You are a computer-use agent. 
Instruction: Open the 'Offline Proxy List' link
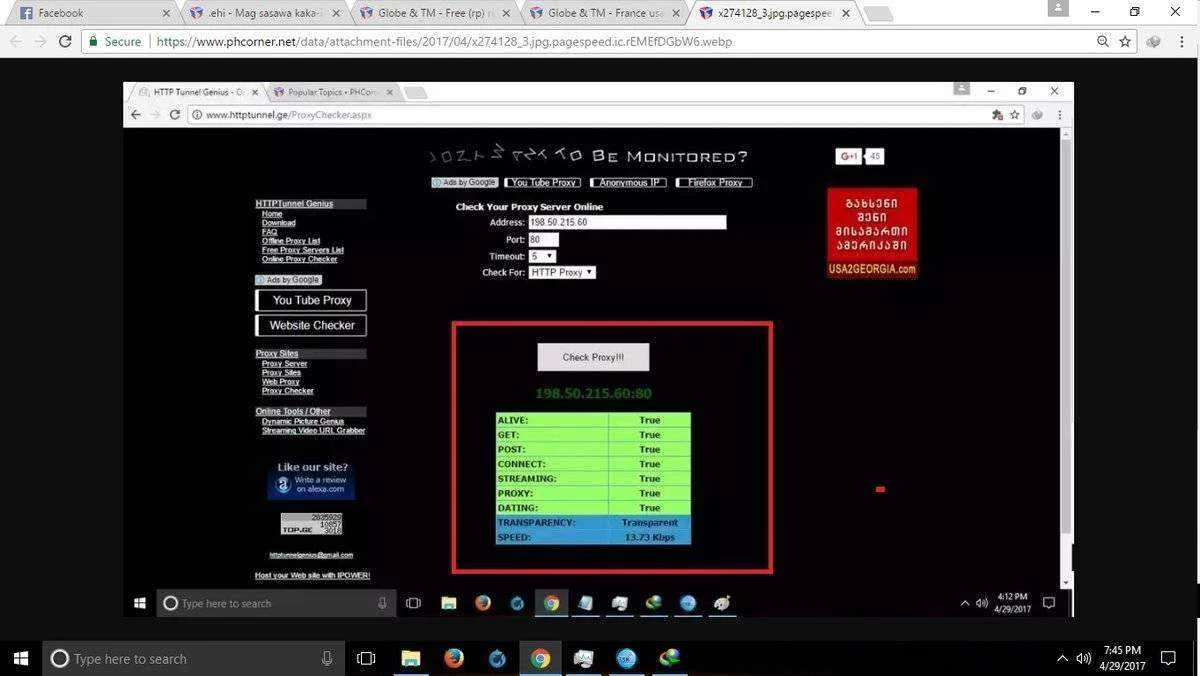click(291, 241)
